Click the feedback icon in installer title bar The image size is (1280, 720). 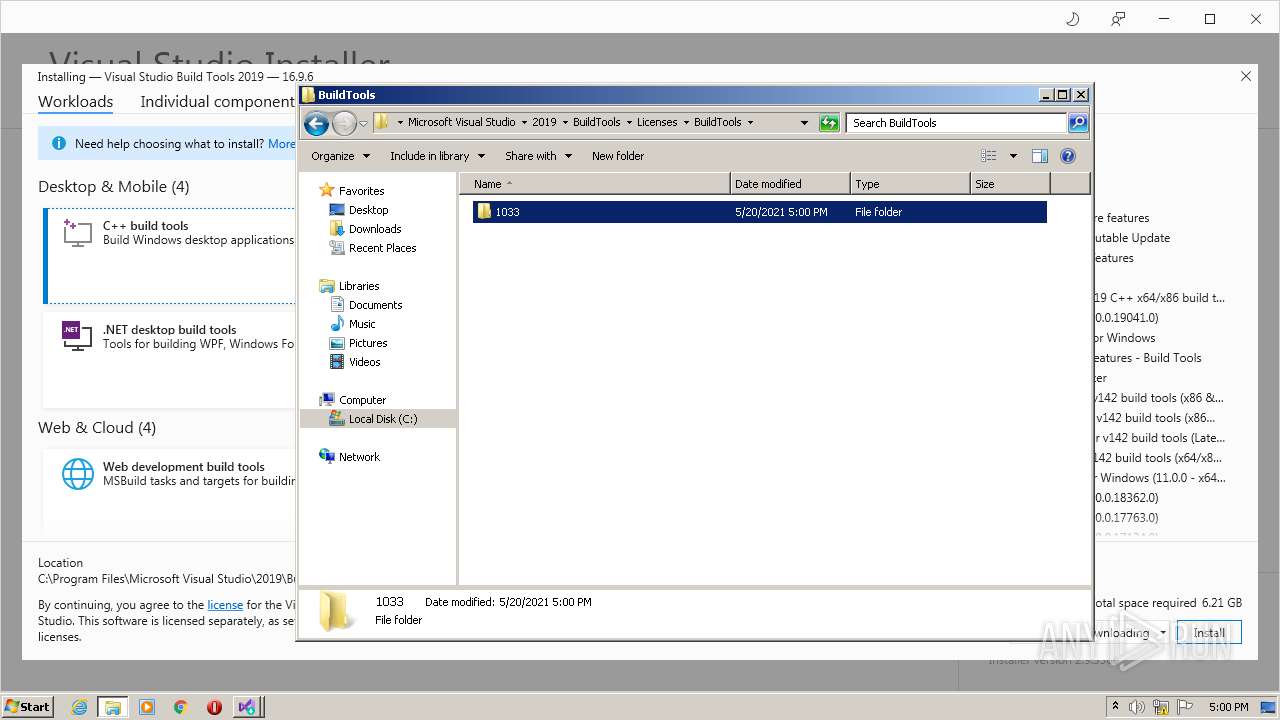pyautogui.click(x=1118, y=19)
